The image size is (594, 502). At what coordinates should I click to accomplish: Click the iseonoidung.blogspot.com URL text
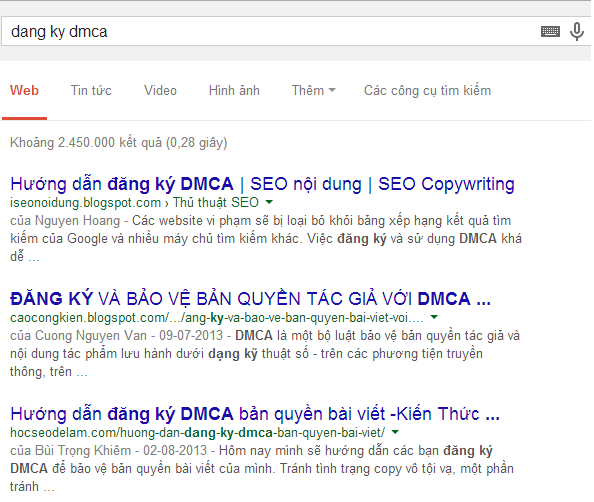pyautogui.click(x=134, y=203)
